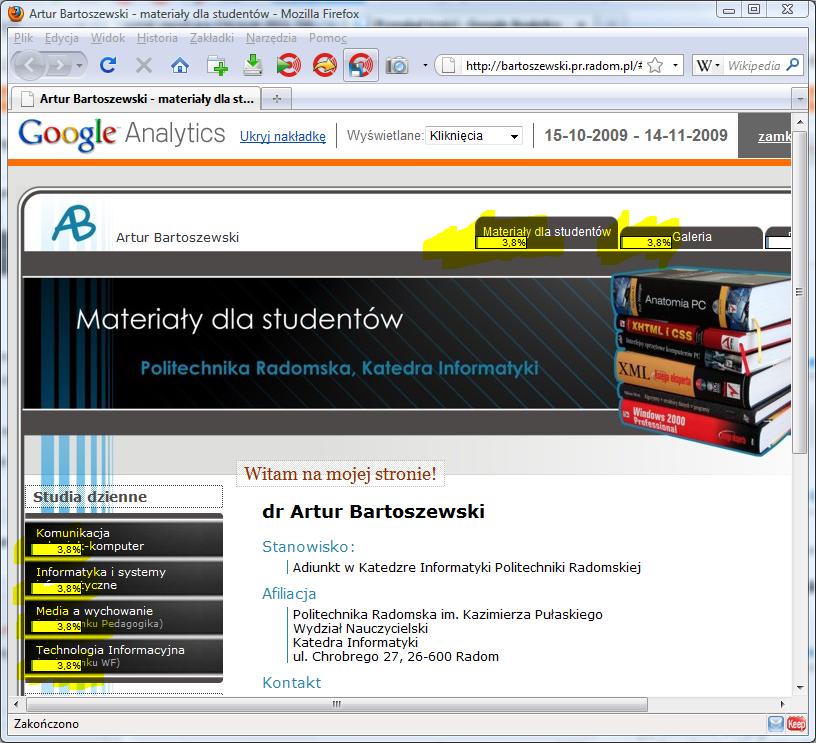The image size is (816, 743).
Task: Open the back/forward history dropdown arrow
Action: coord(79,66)
